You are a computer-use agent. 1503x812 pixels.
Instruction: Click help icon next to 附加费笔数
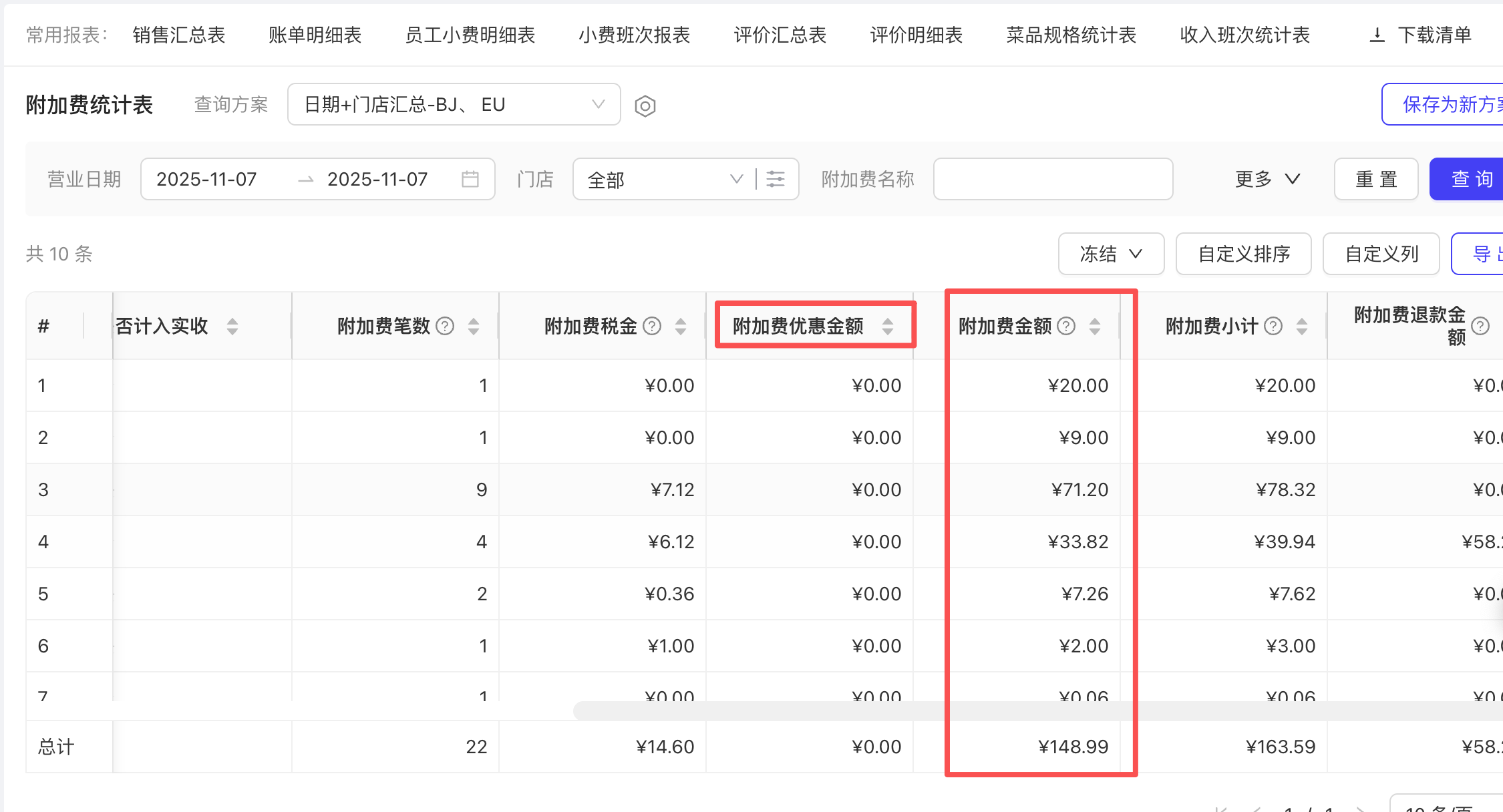tap(445, 326)
